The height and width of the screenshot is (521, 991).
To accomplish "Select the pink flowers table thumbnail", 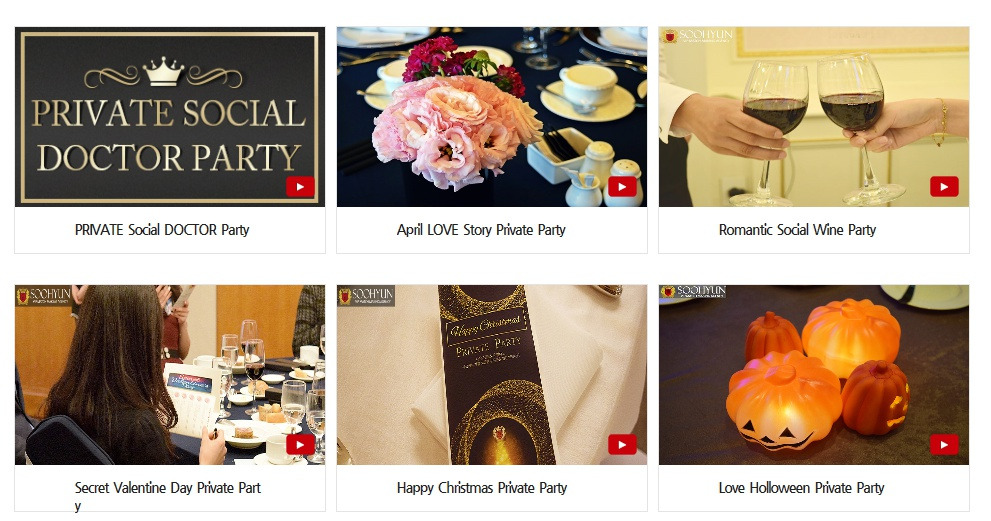I will point(492,117).
